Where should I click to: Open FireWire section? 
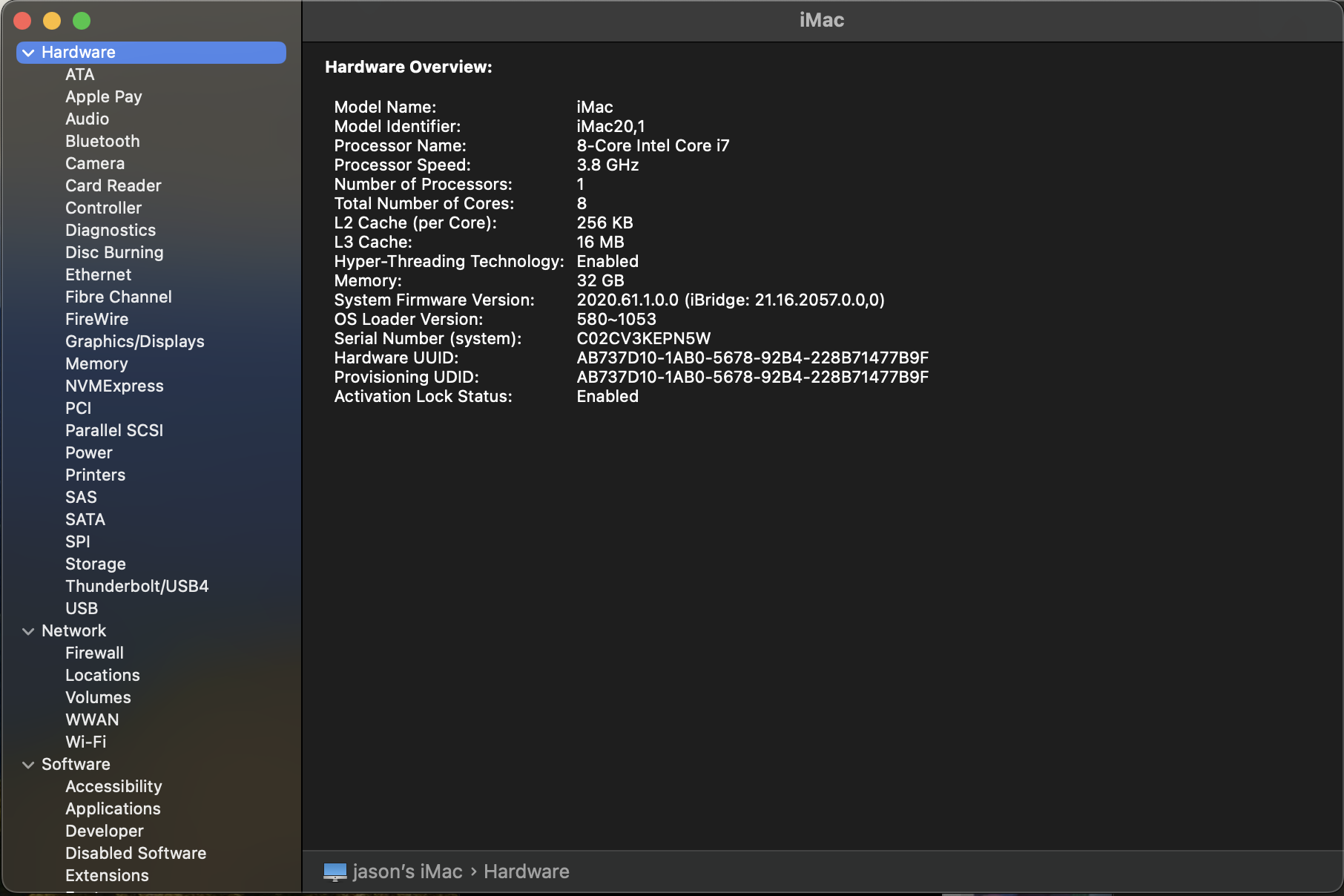tap(96, 320)
